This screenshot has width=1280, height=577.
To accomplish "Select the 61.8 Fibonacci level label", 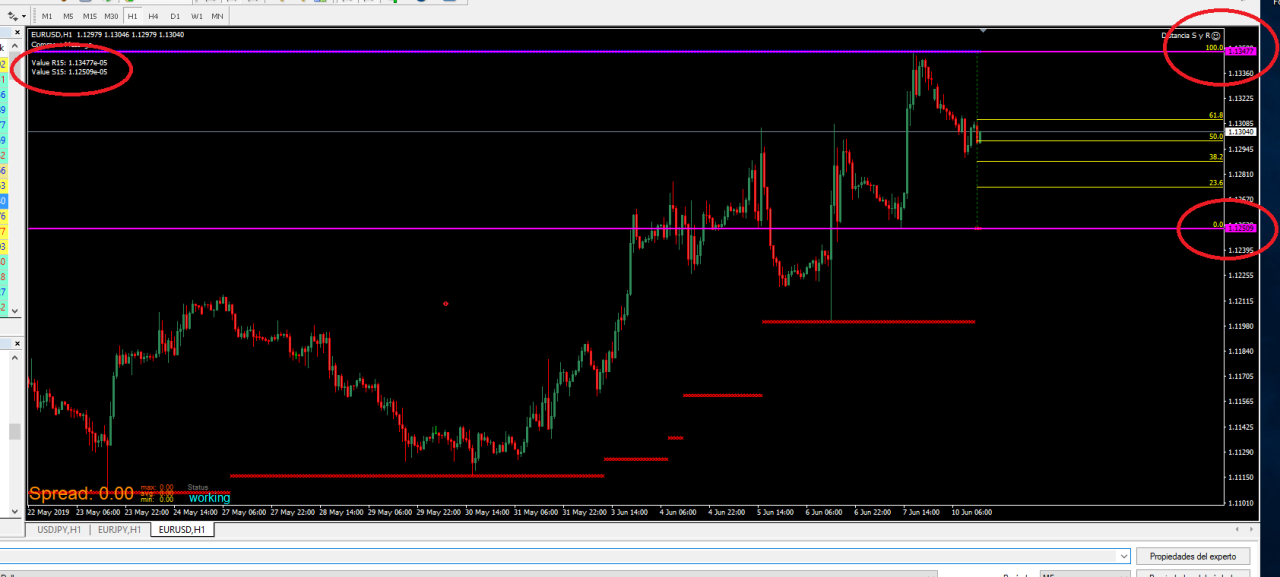I will (x=1216, y=115).
